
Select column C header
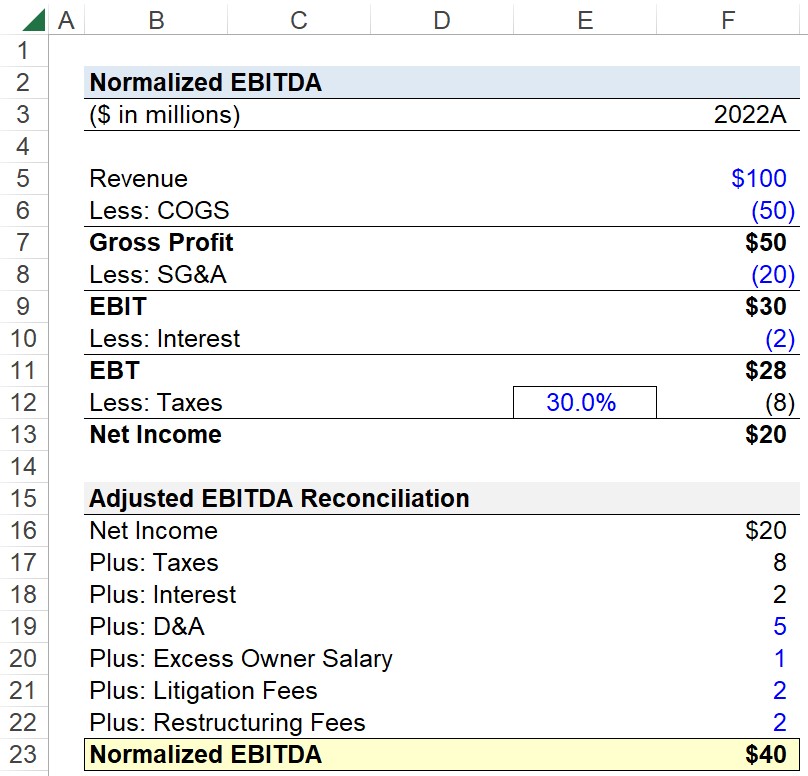pyautogui.click(x=299, y=21)
